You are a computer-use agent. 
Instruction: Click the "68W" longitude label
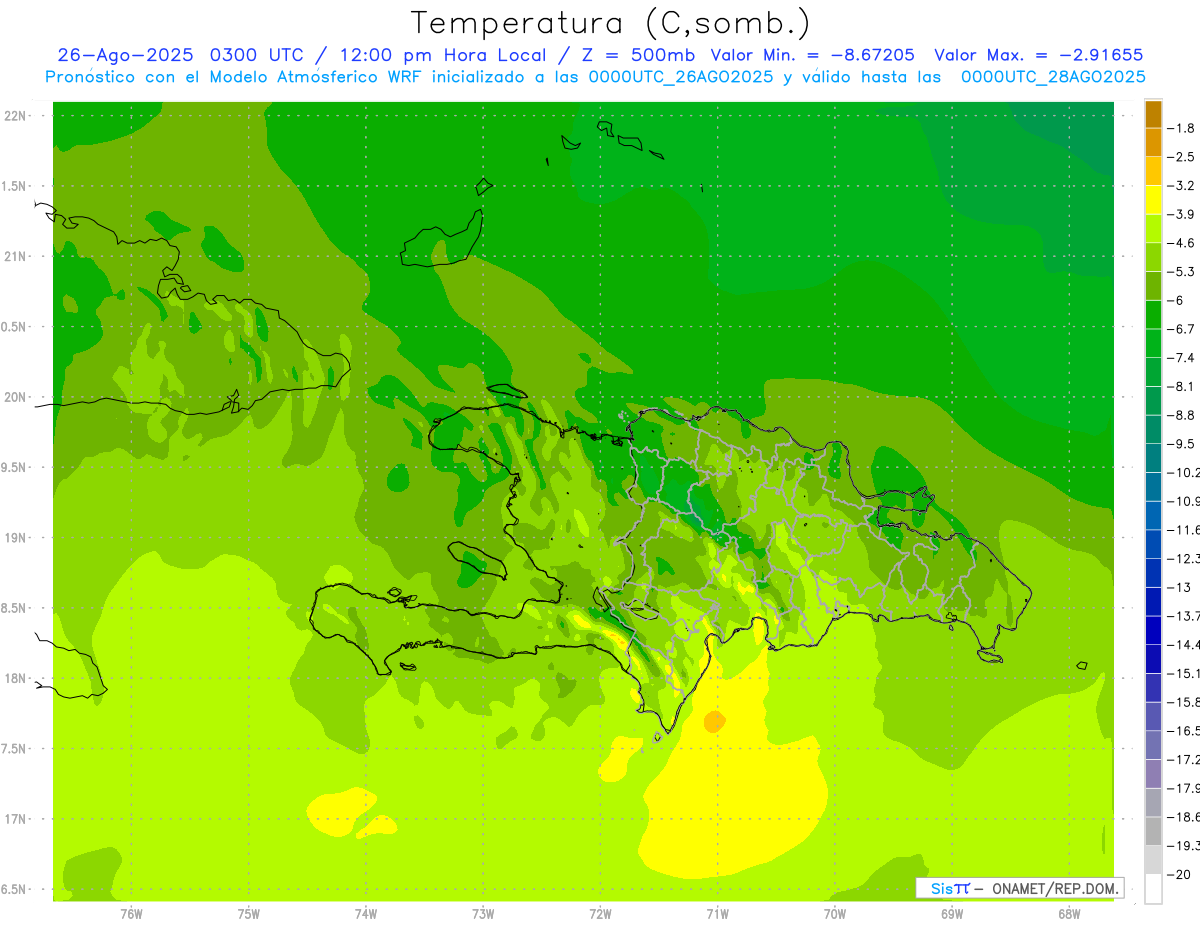click(x=1069, y=914)
